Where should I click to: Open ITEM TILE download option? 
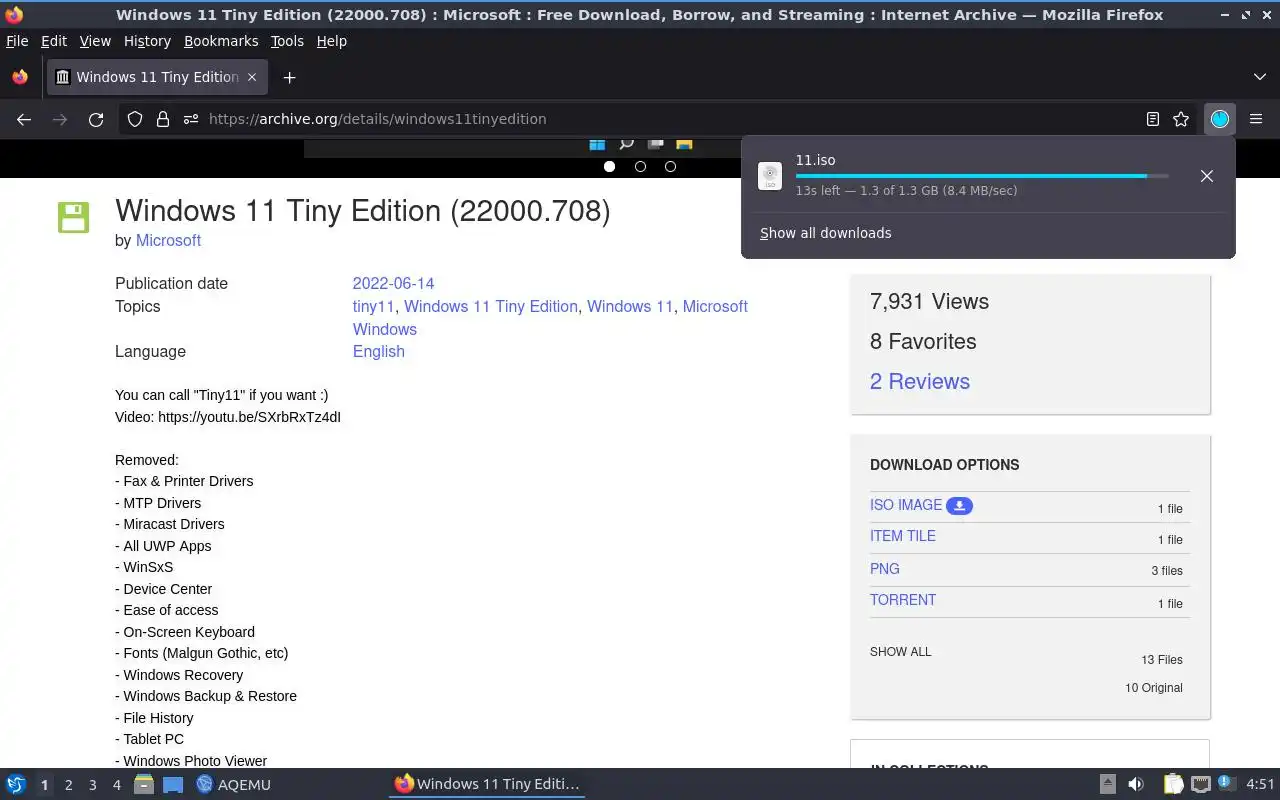pyautogui.click(x=903, y=536)
